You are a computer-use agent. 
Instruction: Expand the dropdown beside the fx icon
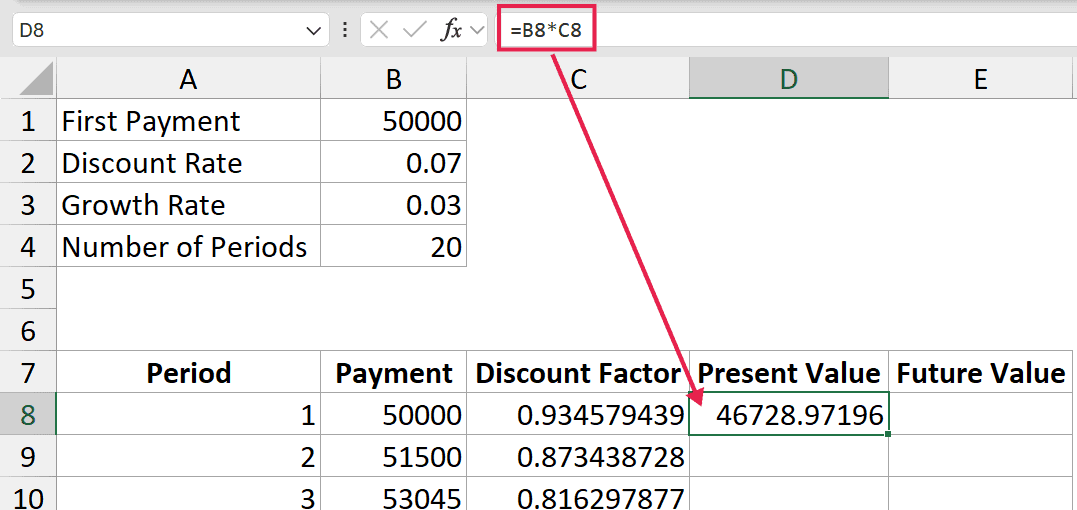pyautogui.click(x=477, y=31)
